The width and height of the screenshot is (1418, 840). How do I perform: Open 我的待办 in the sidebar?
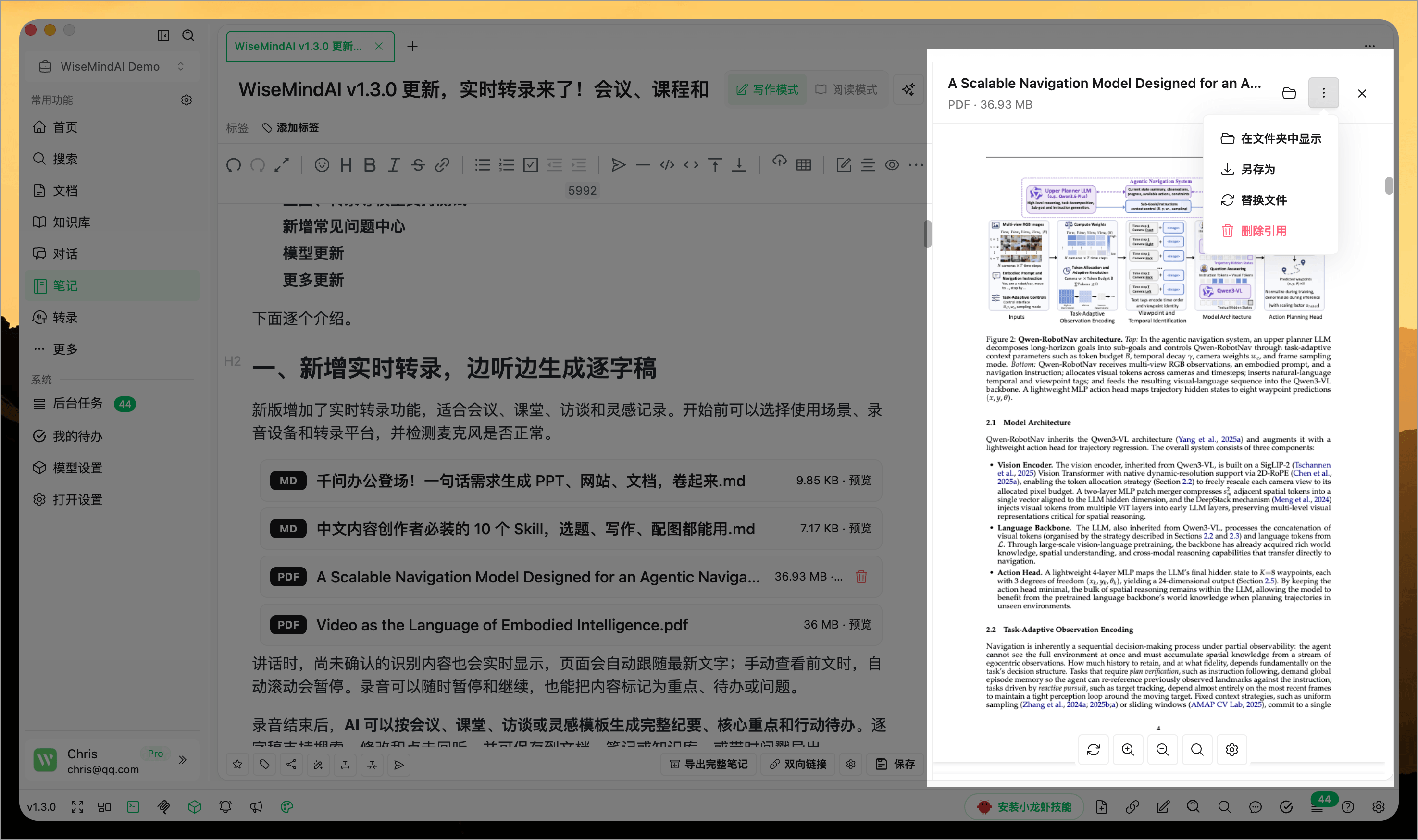pos(112,436)
